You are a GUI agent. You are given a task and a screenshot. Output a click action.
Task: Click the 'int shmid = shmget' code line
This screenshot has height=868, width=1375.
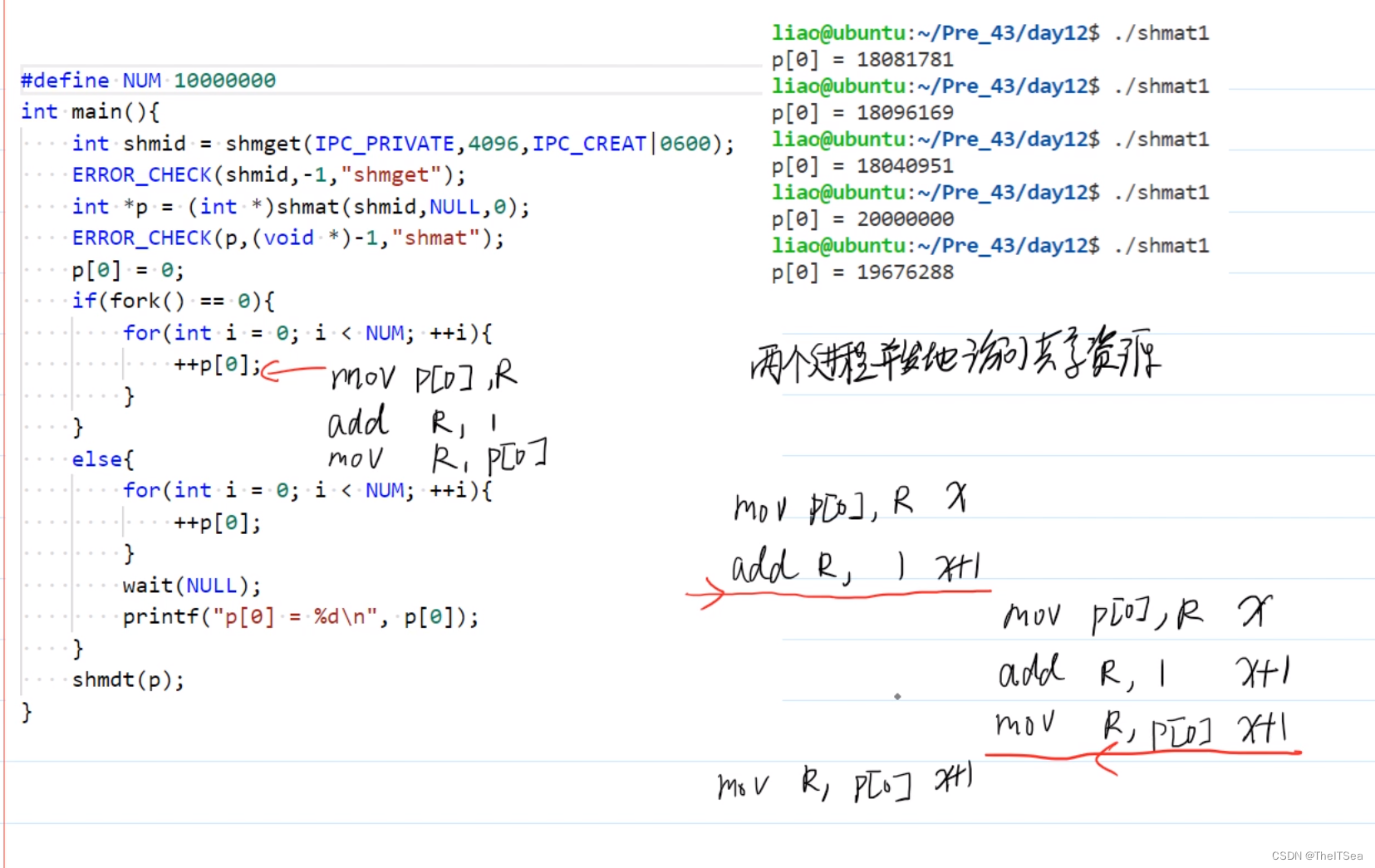pyautogui.click(x=403, y=144)
